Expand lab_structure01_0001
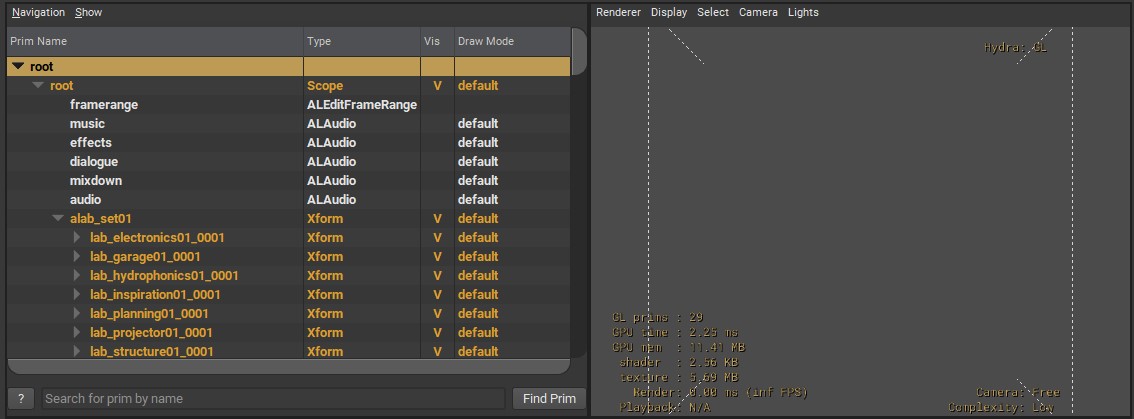1134x419 pixels. click(x=78, y=351)
